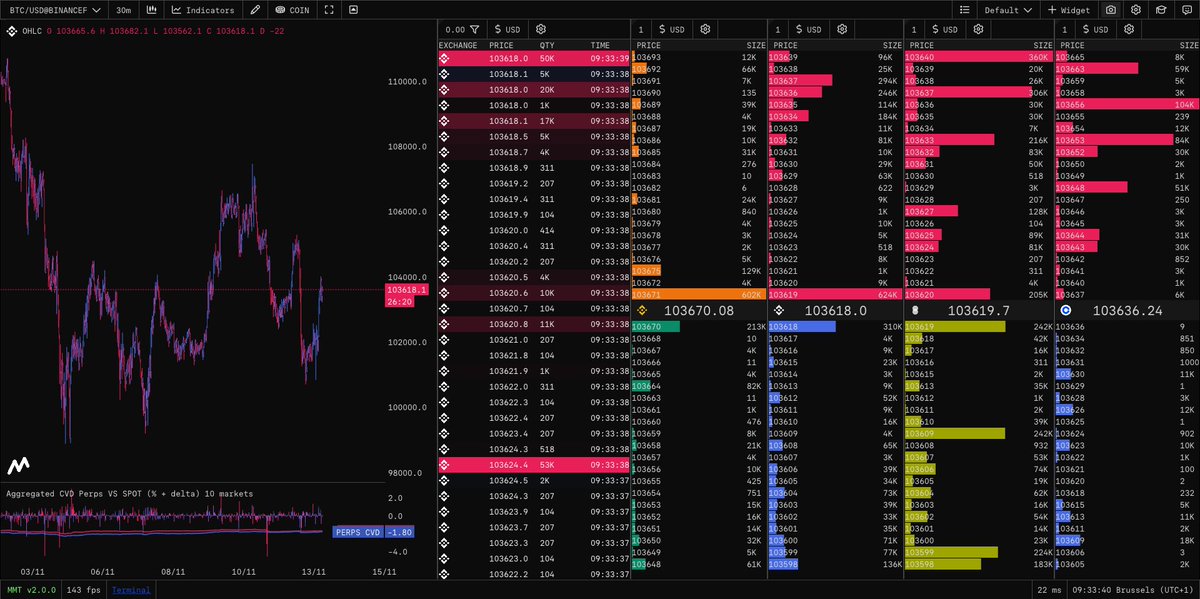Open grouping value 1 in 103636.24 book
The height and width of the screenshot is (599, 1200).
pyautogui.click(x=1064, y=30)
